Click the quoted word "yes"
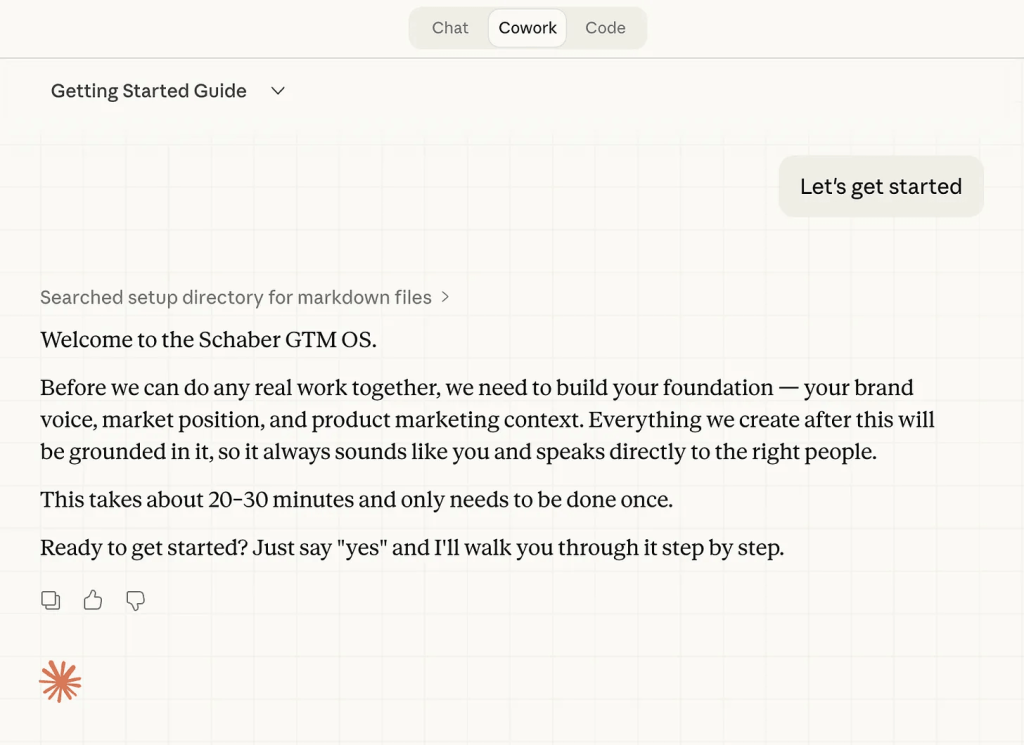1024x745 pixels. (x=365, y=548)
